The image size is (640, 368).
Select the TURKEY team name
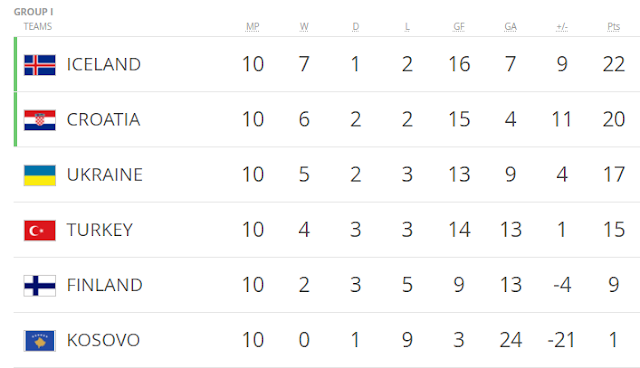100,230
